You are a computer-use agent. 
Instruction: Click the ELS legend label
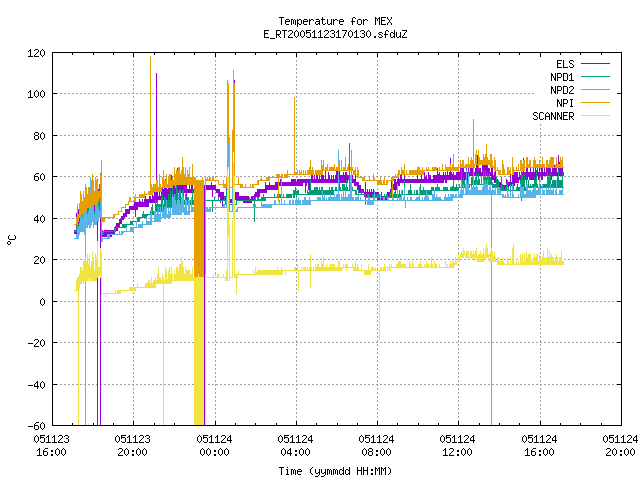click(565, 64)
